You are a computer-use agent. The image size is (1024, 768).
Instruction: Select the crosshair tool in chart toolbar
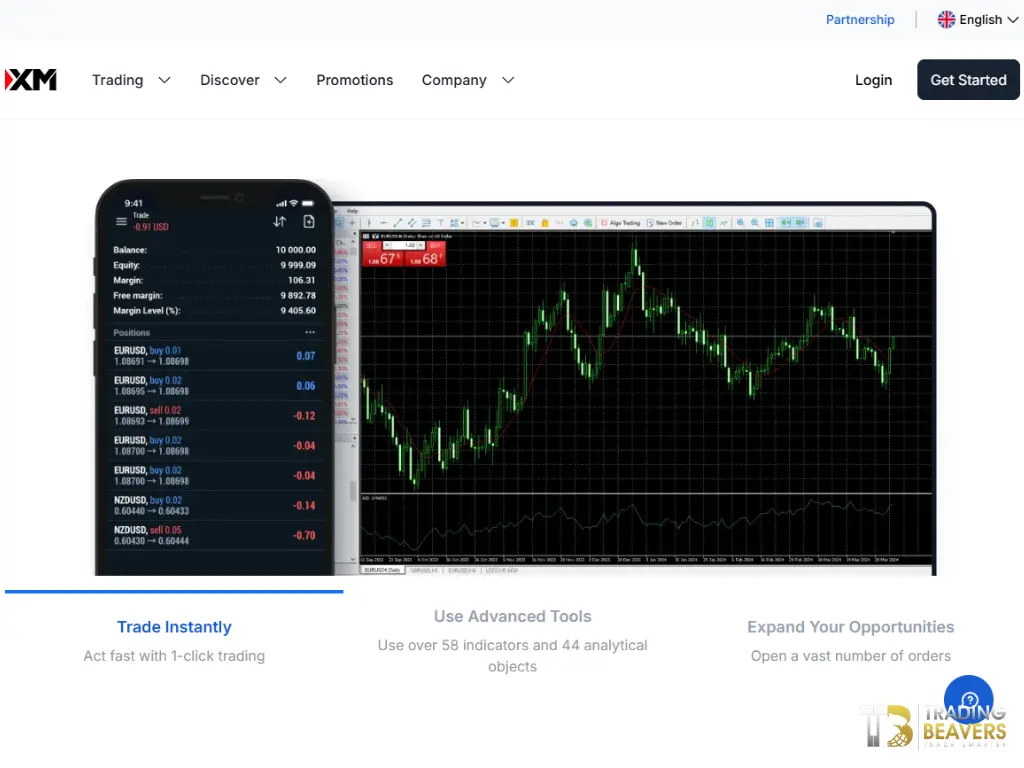353,223
